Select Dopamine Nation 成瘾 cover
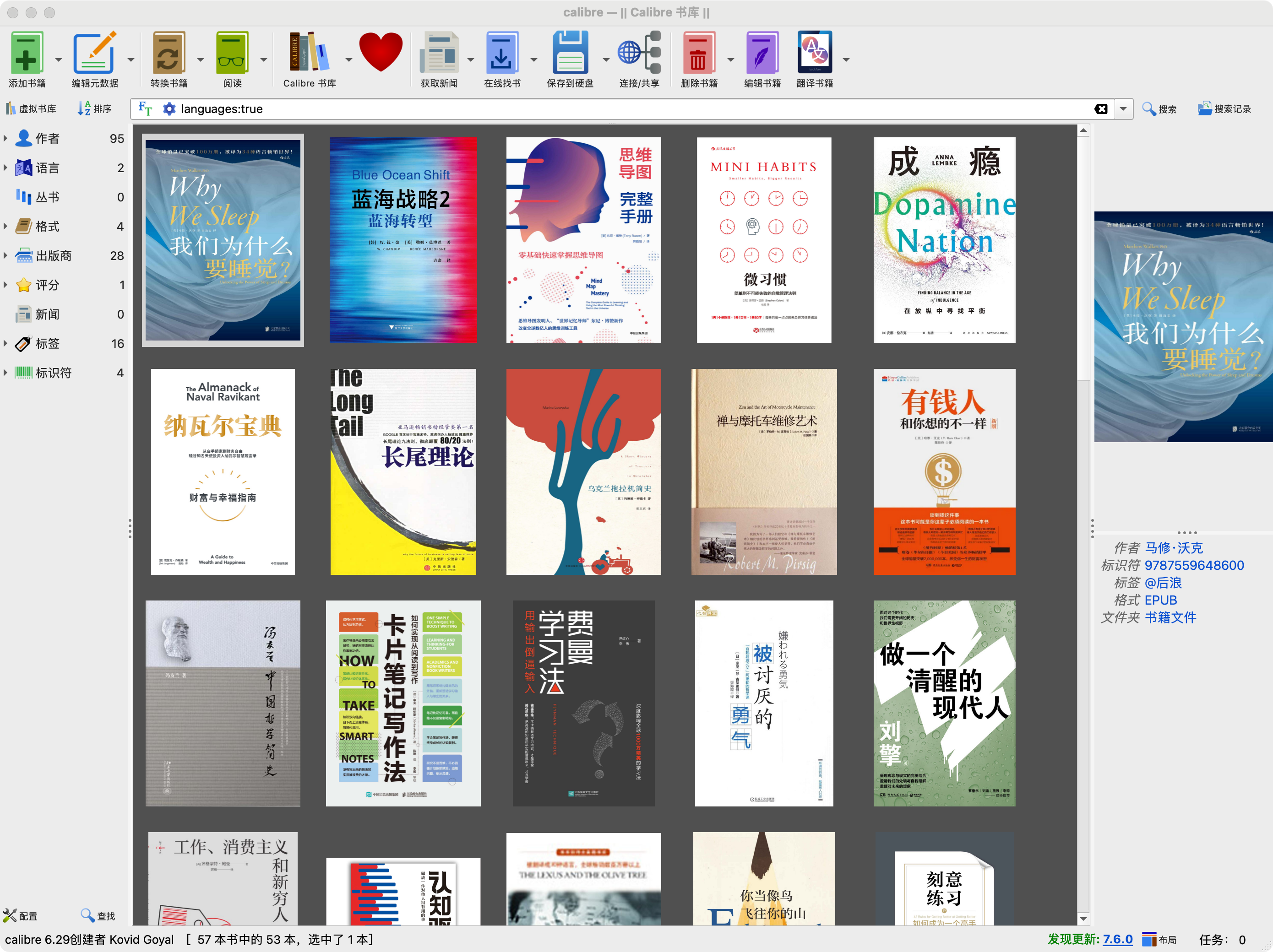The image size is (1273, 952). tap(944, 240)
